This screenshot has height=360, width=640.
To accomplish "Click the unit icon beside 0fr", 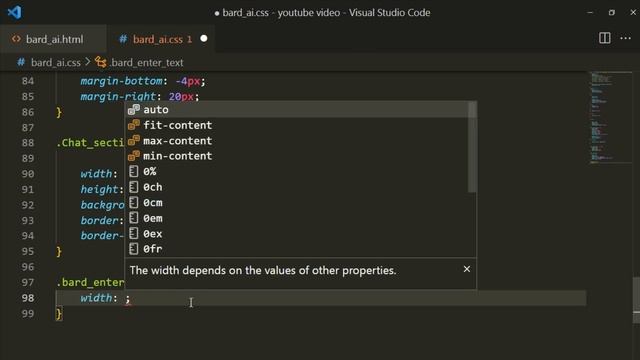I will [x=133, y=249].
